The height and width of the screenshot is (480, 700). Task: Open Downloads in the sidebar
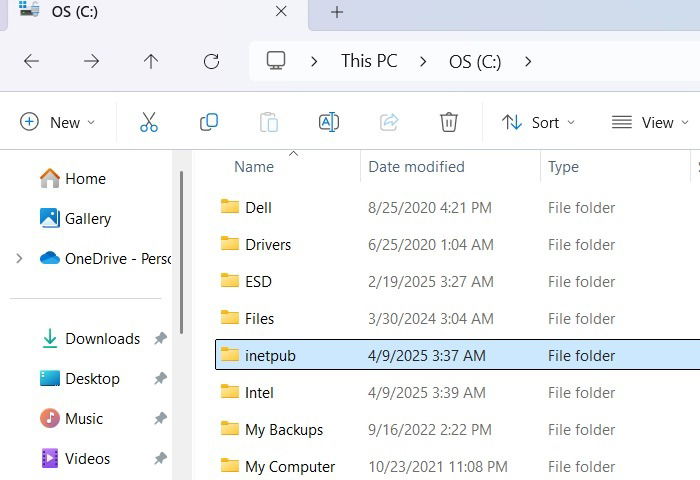tap(103, 338)
